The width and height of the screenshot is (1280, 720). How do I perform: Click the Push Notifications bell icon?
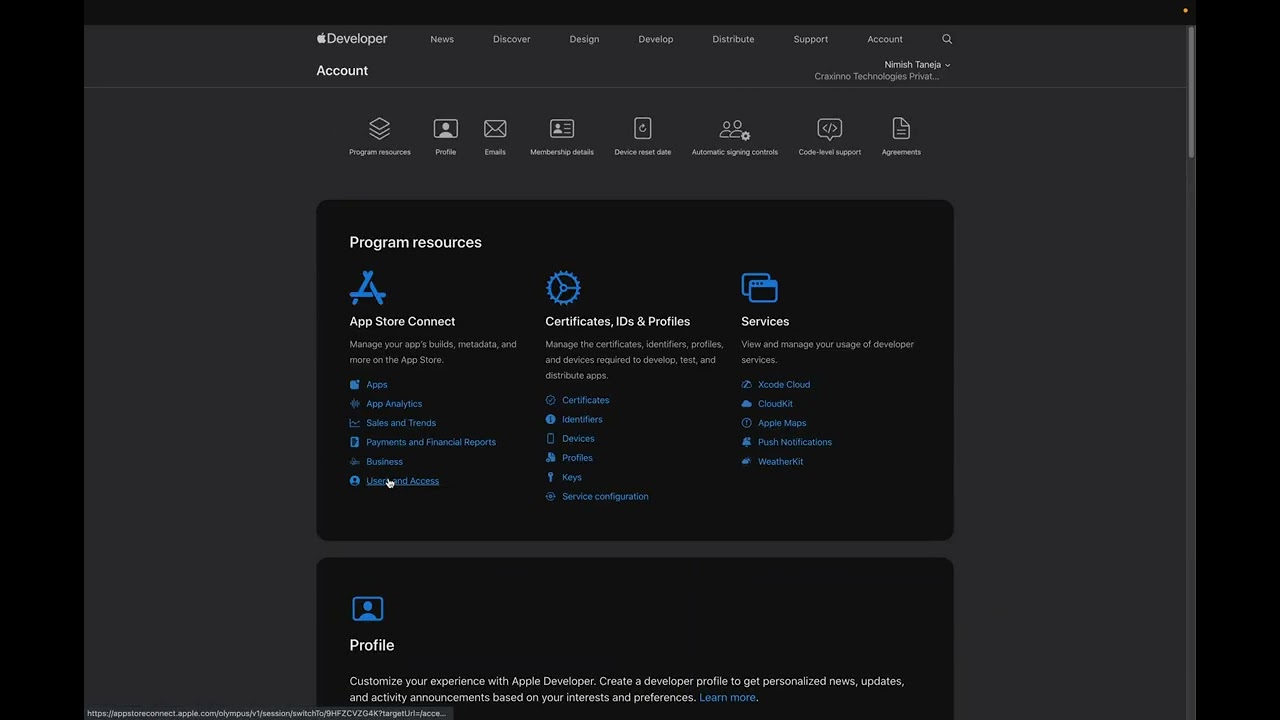[x=746, y=442]
